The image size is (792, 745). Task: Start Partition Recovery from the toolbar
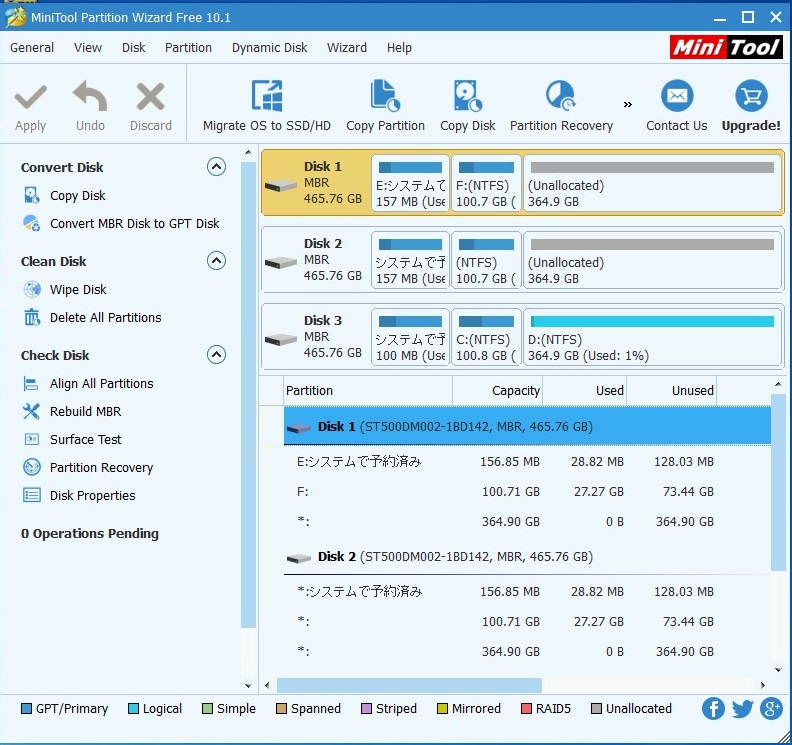pos(561,106)
